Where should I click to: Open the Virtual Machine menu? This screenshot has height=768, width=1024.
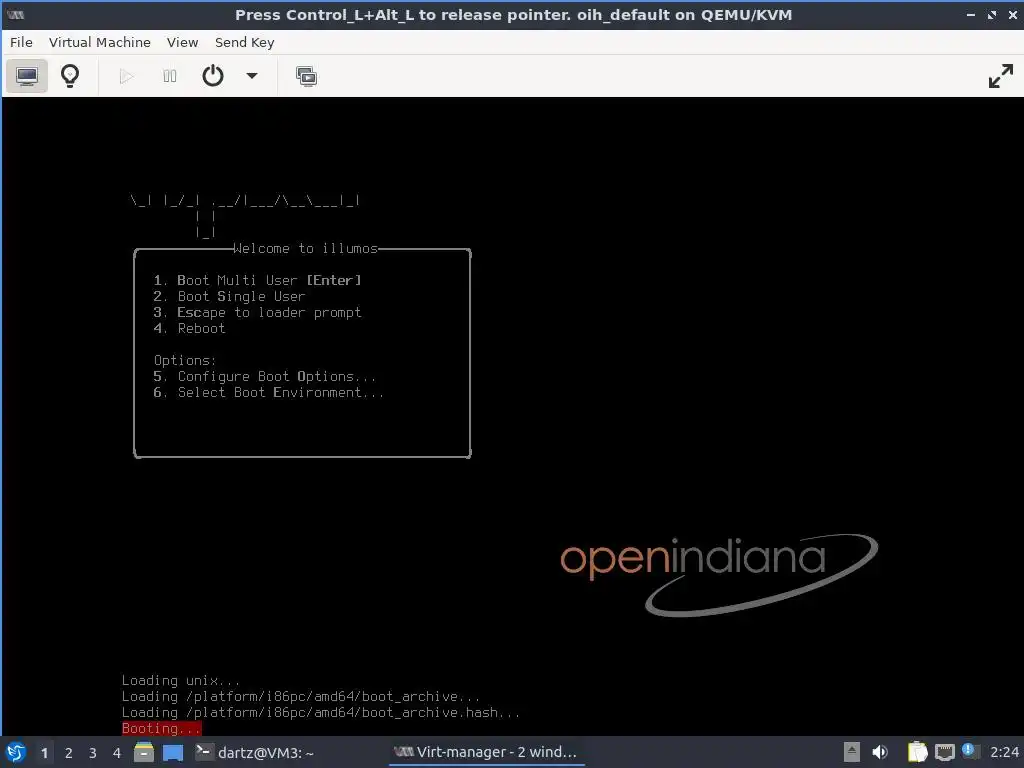[x=99, y=42]
